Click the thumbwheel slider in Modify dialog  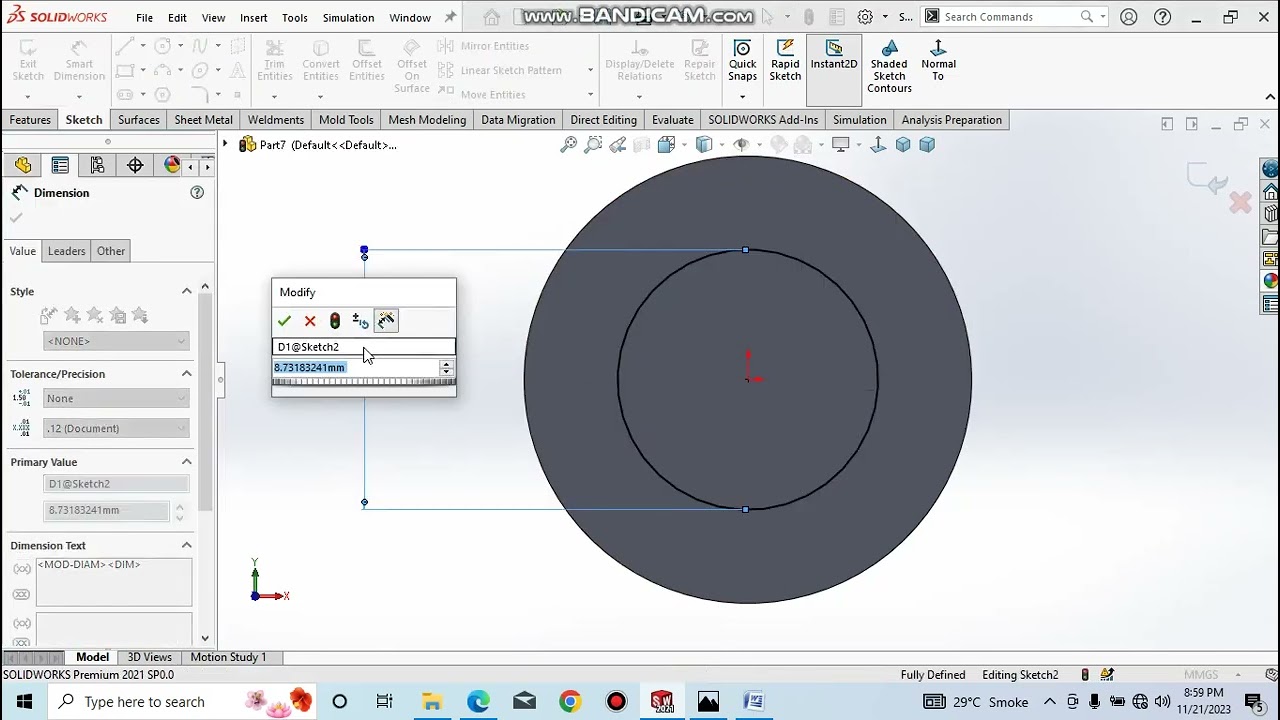tap(364, 382)
